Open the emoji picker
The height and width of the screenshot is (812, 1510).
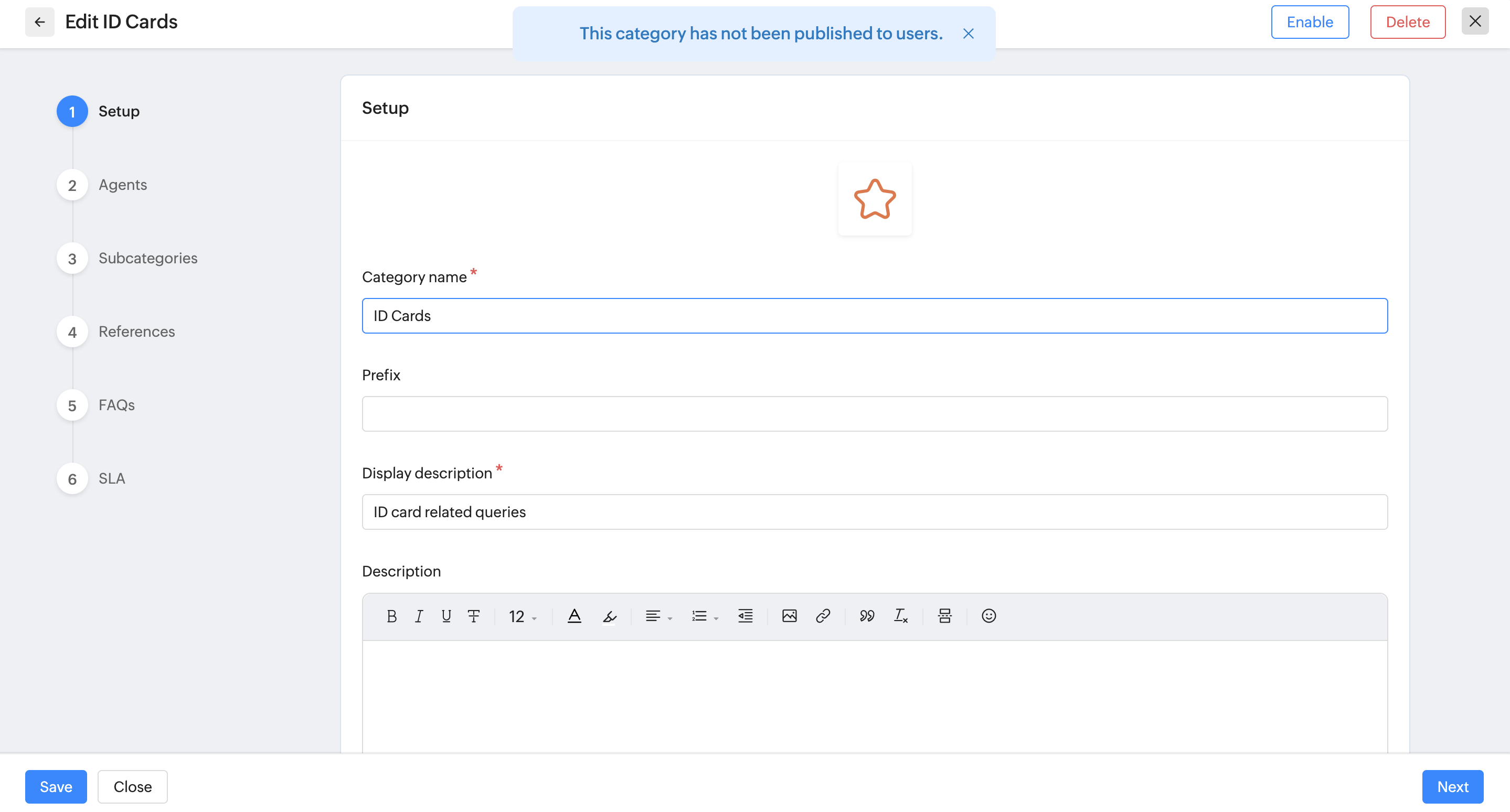(x=988, y=616)
